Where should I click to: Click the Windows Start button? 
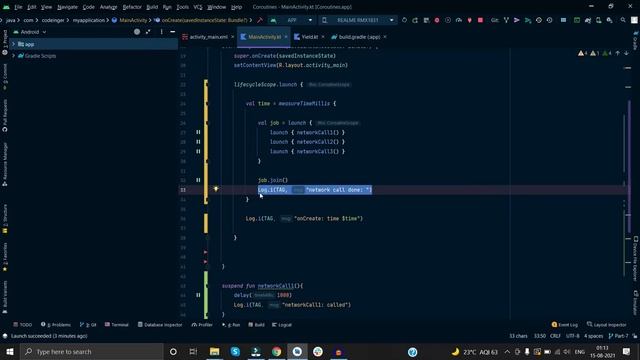pyautogui.click(x=9, y=351)
